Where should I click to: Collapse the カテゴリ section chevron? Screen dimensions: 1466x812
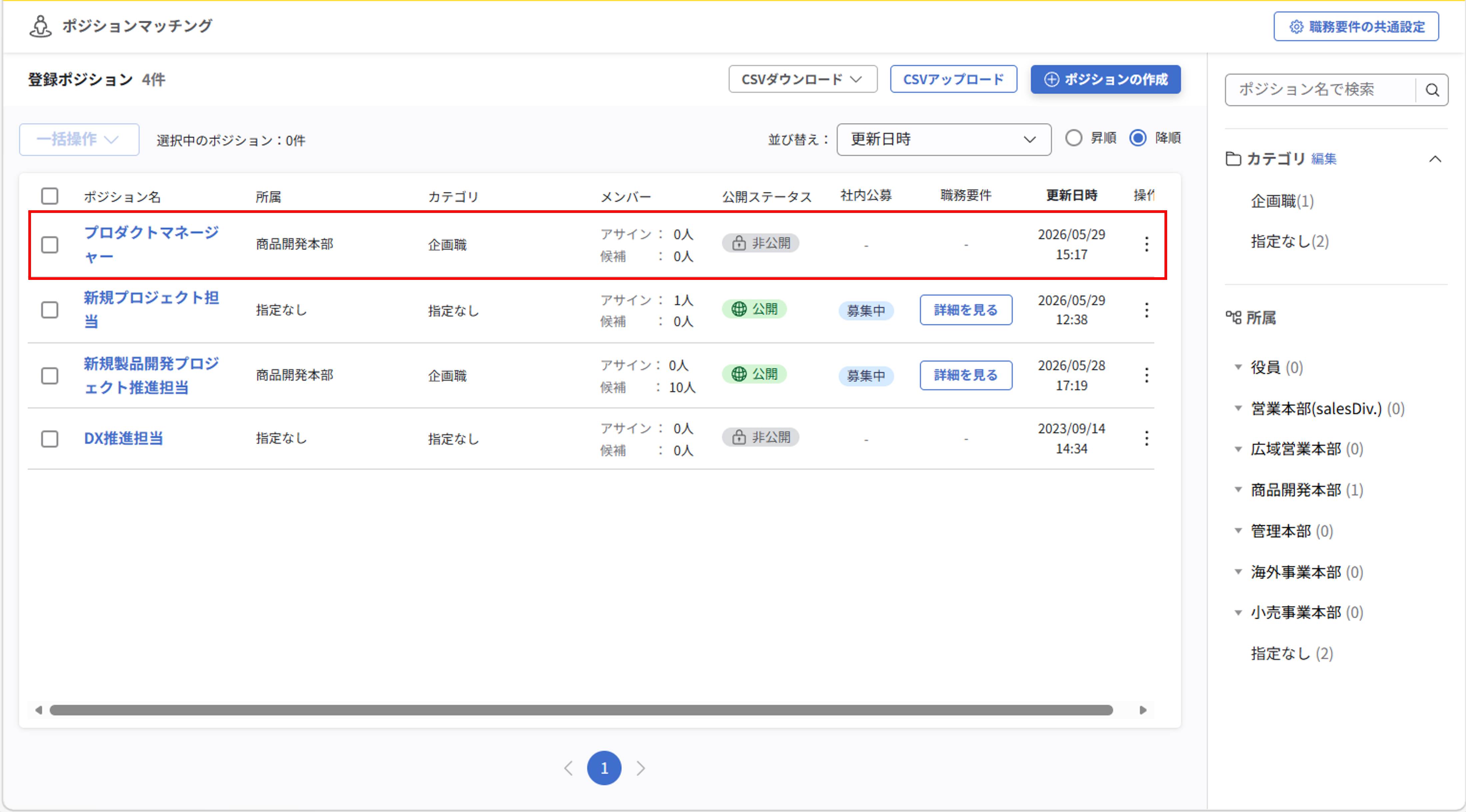(1435, 159)
